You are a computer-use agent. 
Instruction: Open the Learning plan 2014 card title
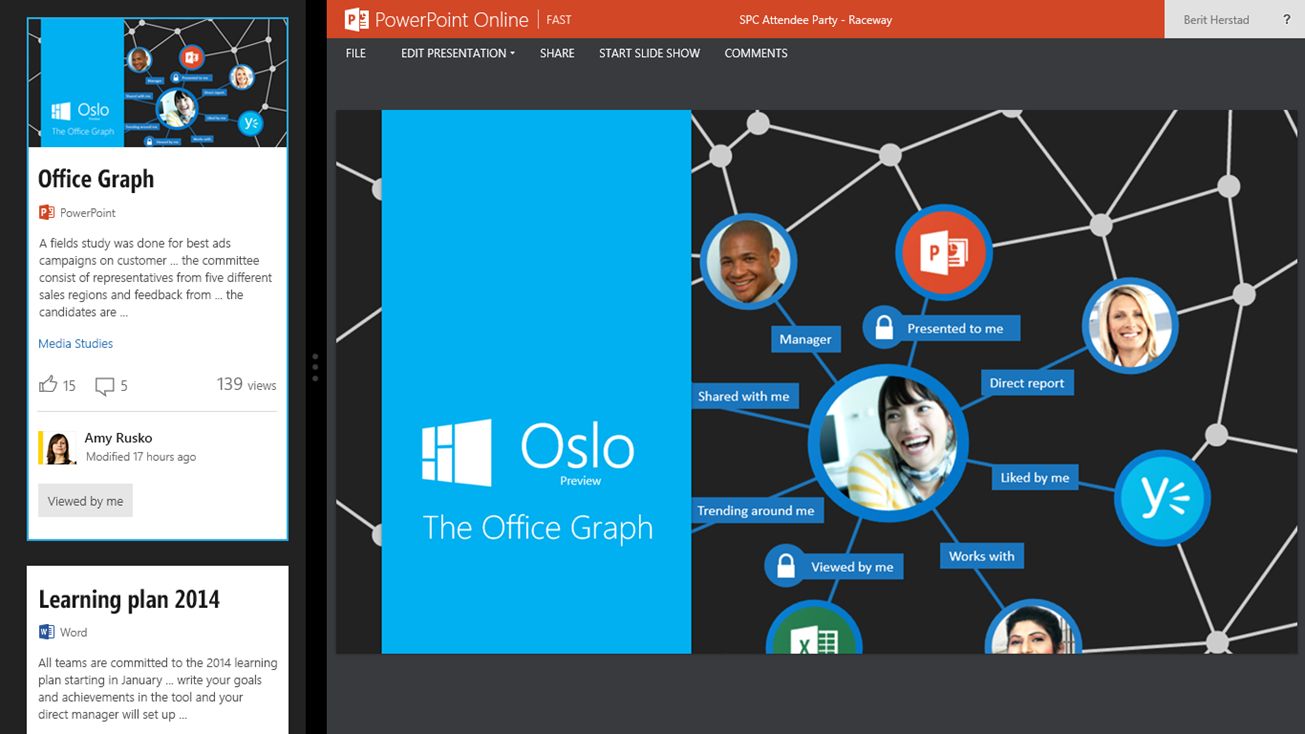[x=129, y=599]
